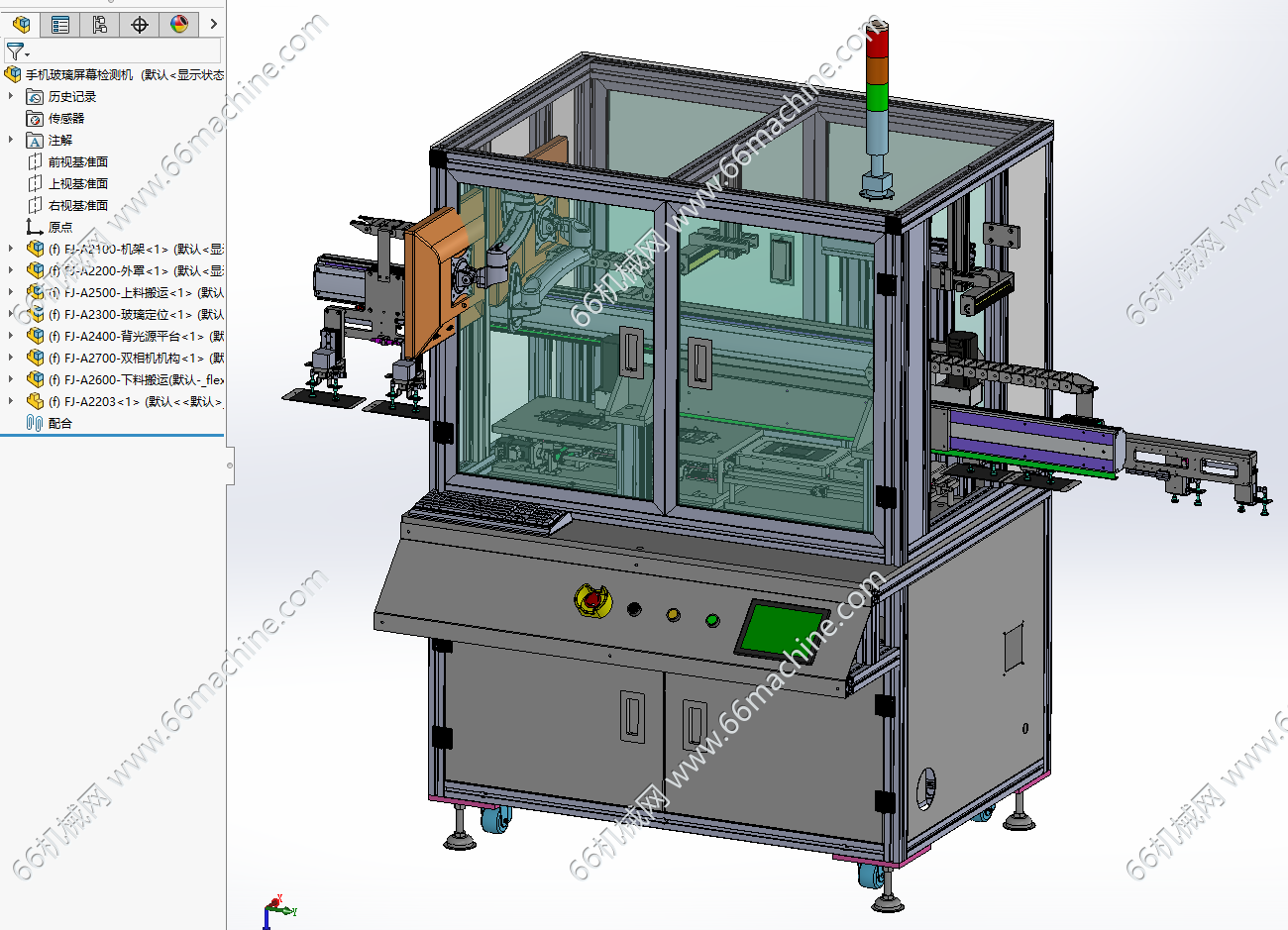Select the 前视基准面 front plane
This screenshot has height=930, width=1288.
(78, 161)
